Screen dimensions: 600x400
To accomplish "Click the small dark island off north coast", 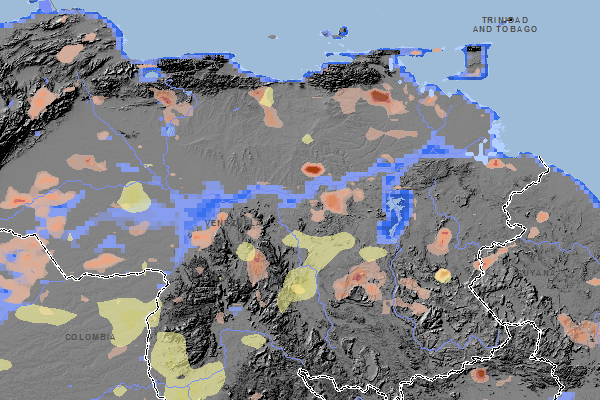I will (x=271, y=38).
